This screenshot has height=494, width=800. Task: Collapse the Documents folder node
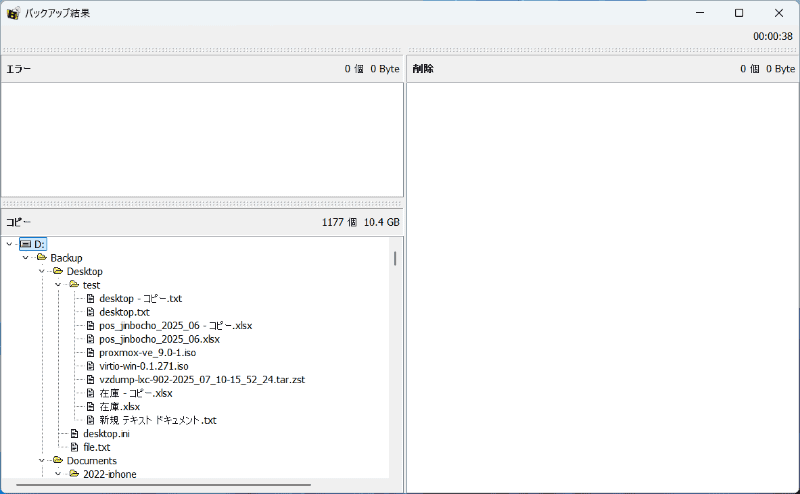point(42,460)
